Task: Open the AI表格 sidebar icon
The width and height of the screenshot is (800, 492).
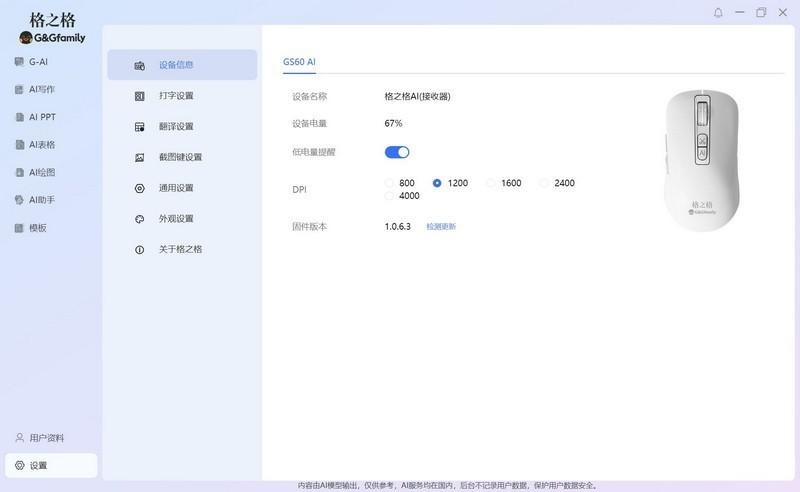Action: tap(19, 144)
